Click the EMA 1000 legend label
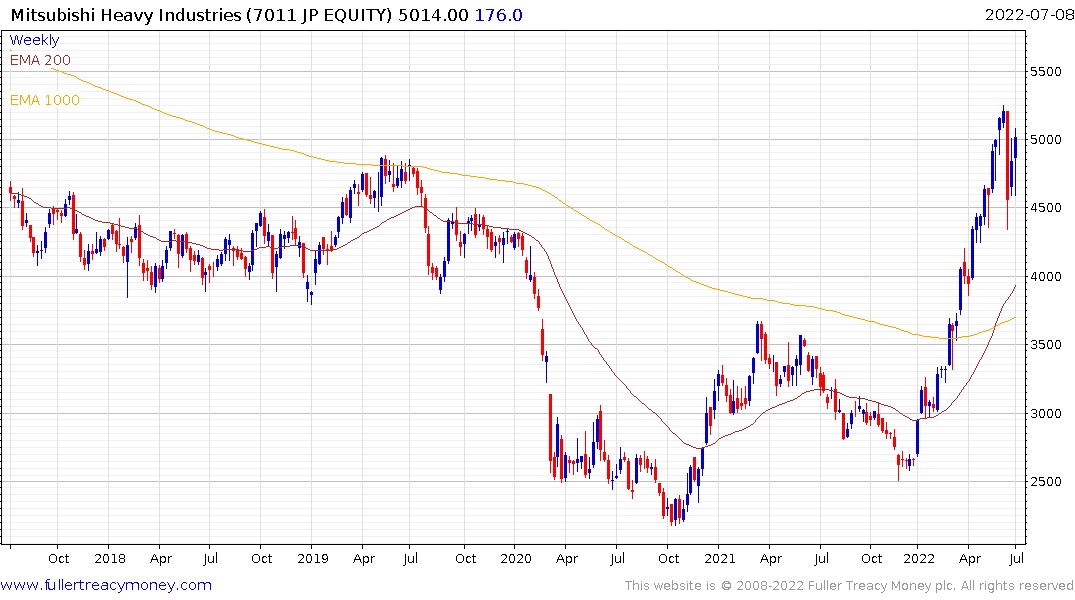The height and width of the screenshot is (600, 1075). (45, 100)
